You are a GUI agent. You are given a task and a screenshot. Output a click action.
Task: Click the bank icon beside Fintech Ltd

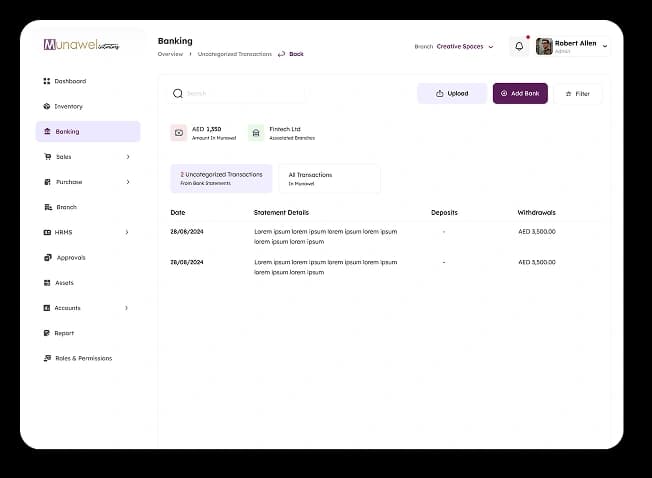coord(256,133)
